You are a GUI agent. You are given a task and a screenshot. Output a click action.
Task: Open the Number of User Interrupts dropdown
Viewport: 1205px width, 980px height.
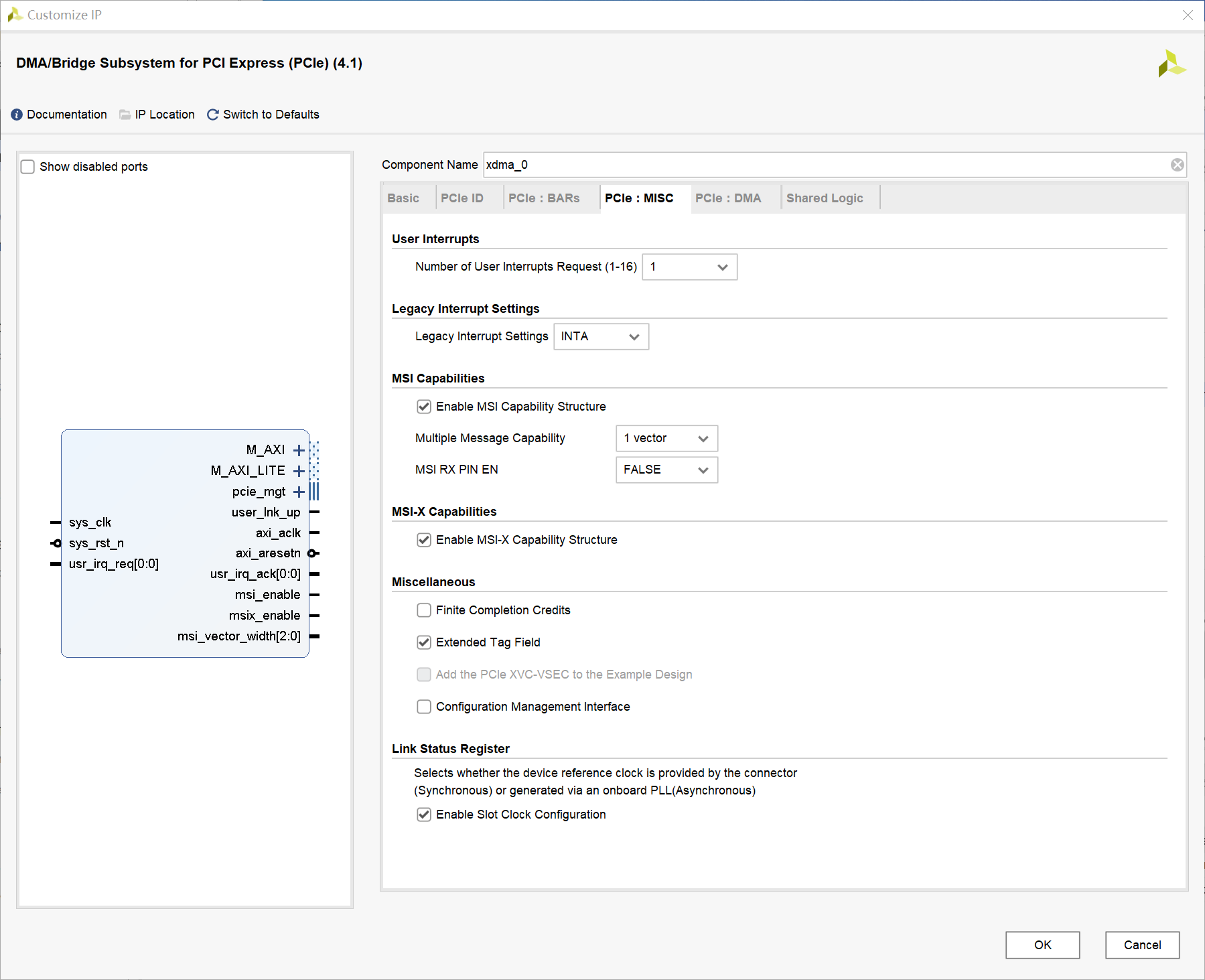pos(689,267)
